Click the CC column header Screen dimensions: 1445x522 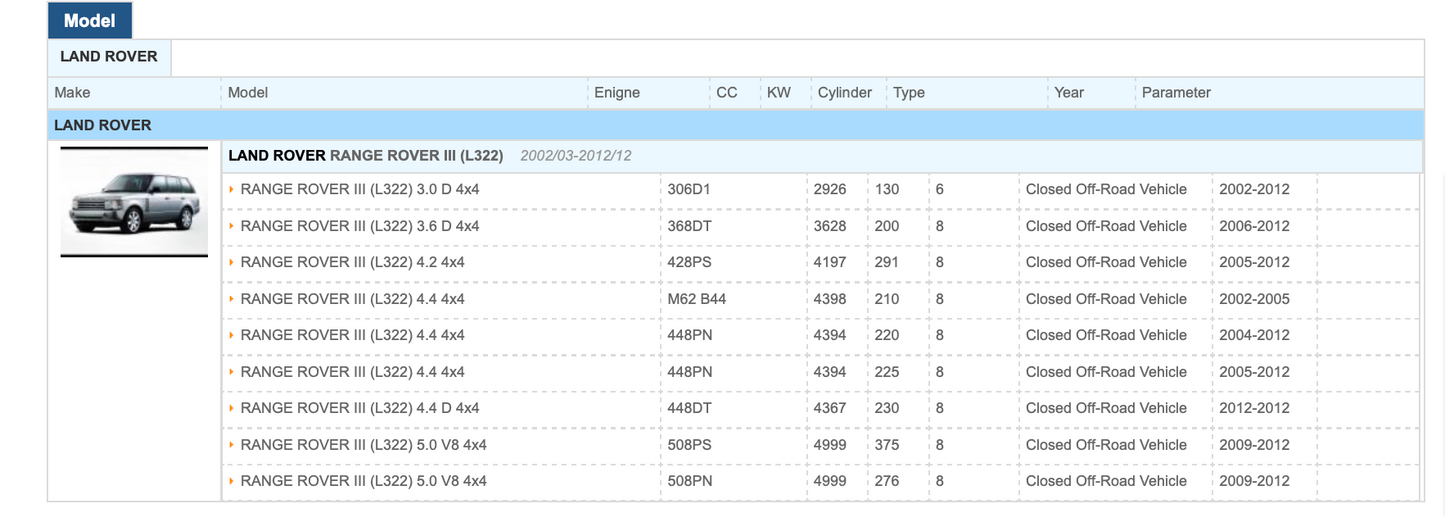point(727,92)
